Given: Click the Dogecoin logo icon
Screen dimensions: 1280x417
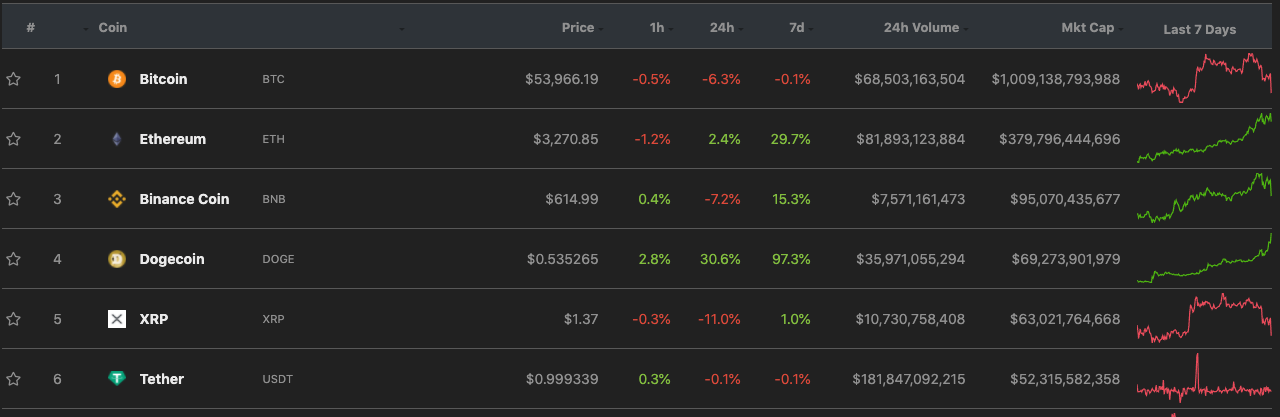Looking at the screenshot, I should click(x=117, y=259).
